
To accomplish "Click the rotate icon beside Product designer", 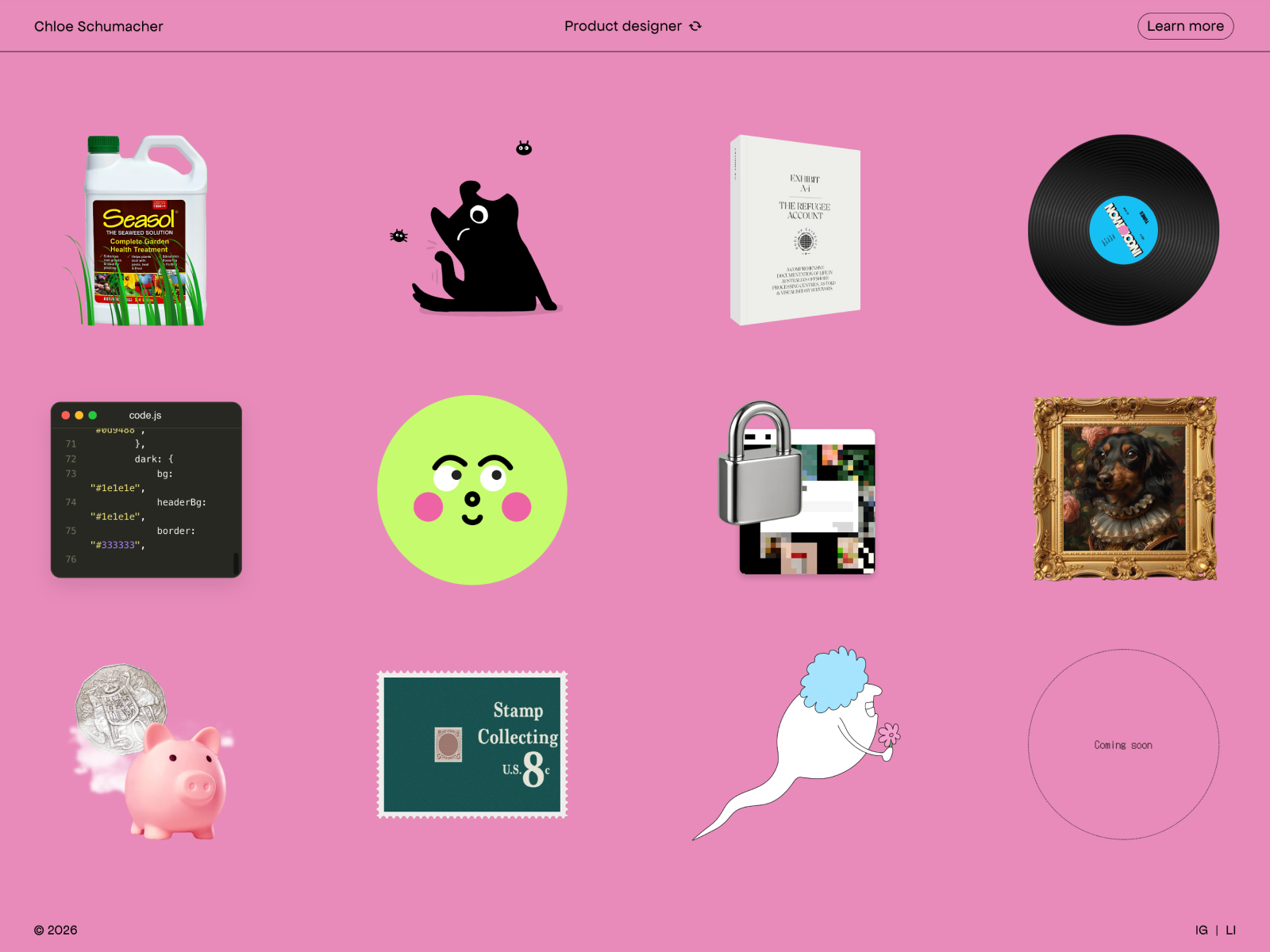I will tap(696, 26).
